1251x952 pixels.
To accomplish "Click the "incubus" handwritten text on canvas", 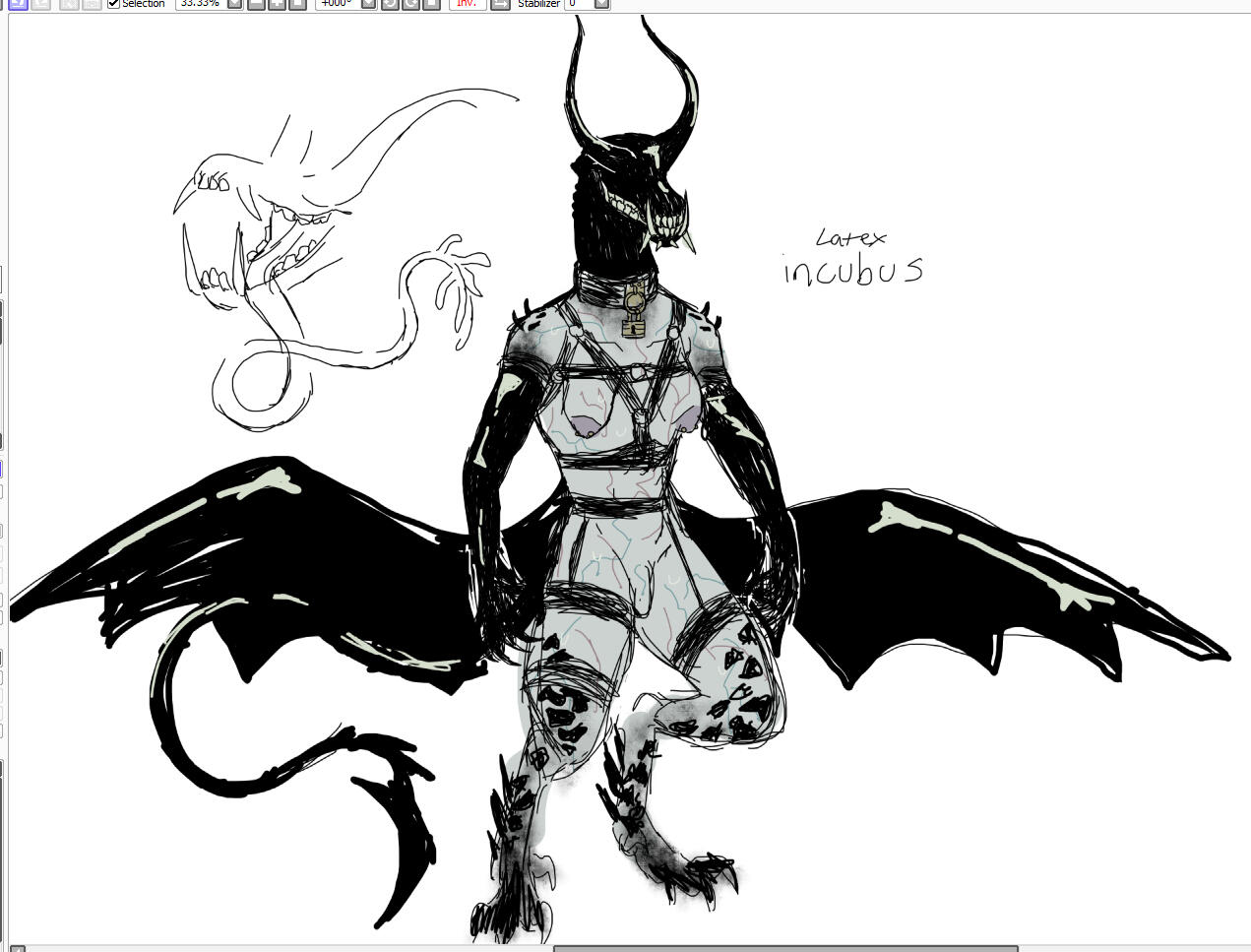I will pos(853,270).
